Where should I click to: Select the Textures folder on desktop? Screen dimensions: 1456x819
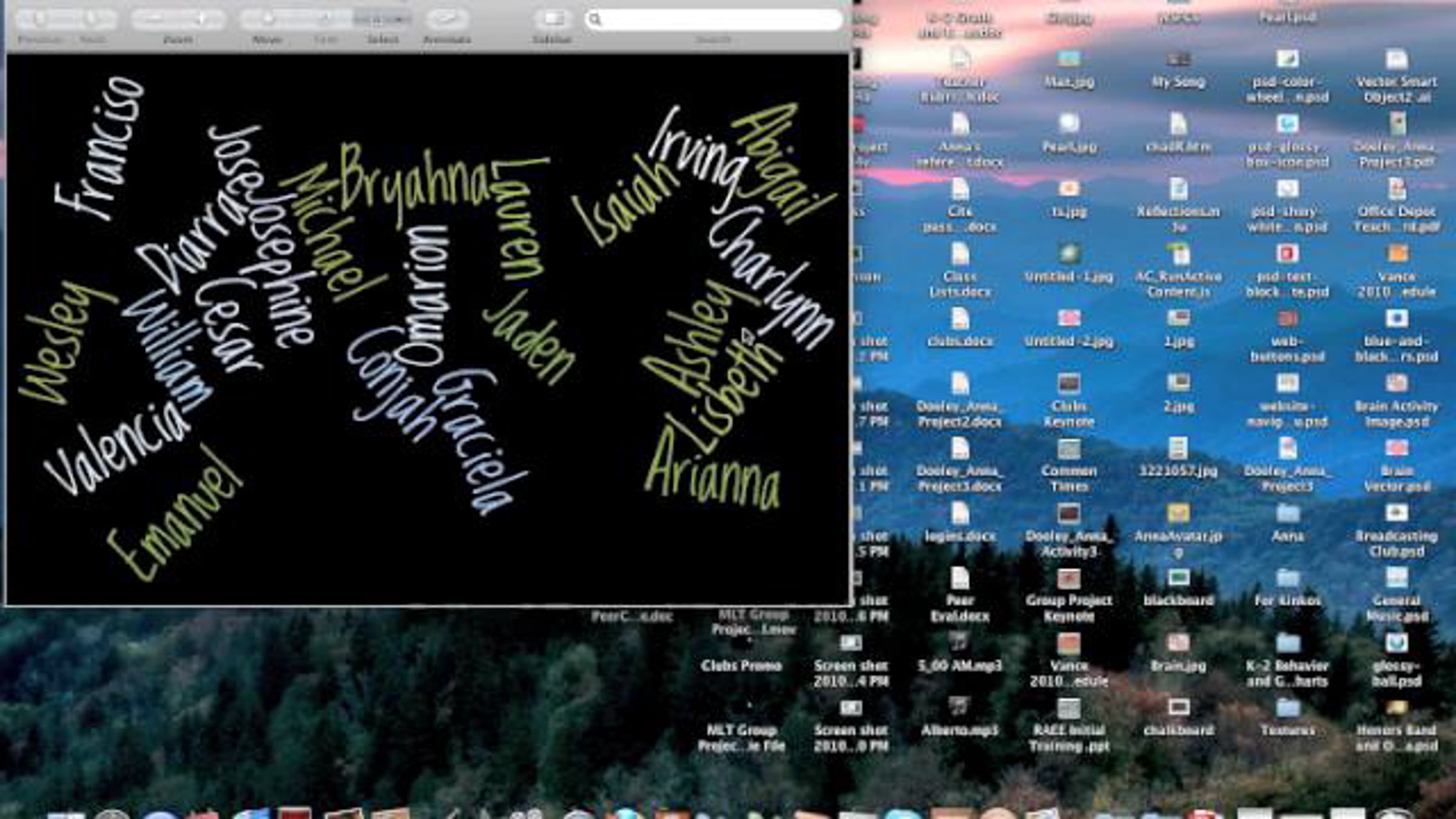[x=1287, y=709]
